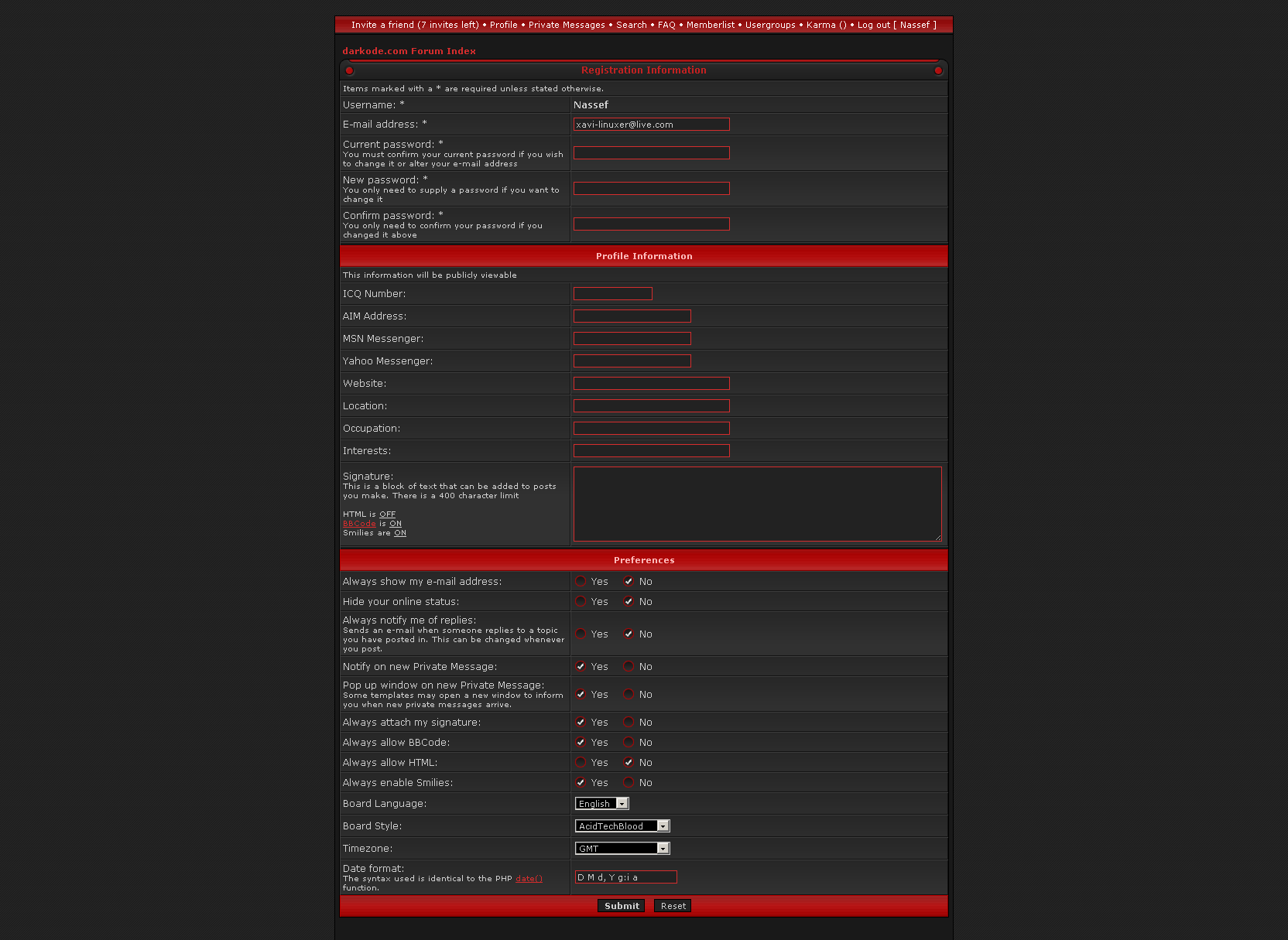Open the darkode.com Forum Index link

click(409, 51)
